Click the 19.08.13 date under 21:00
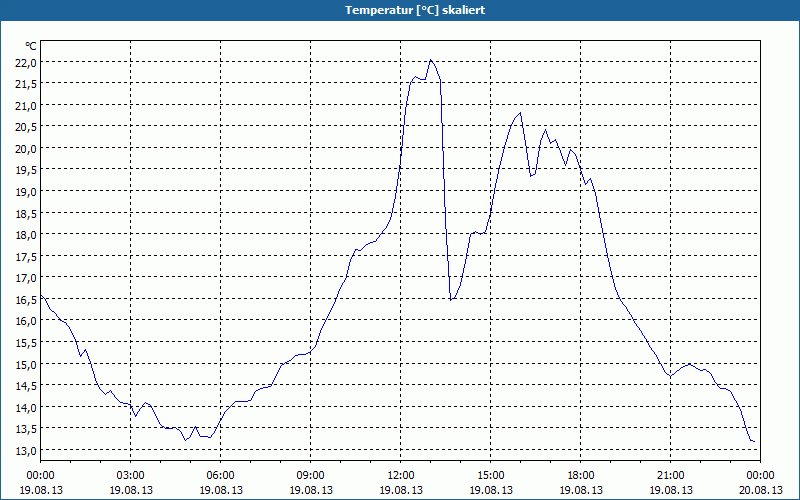Image resolution: width=800 pixels, height=500 pixels. pyautogui.click(x=670, y=490)
